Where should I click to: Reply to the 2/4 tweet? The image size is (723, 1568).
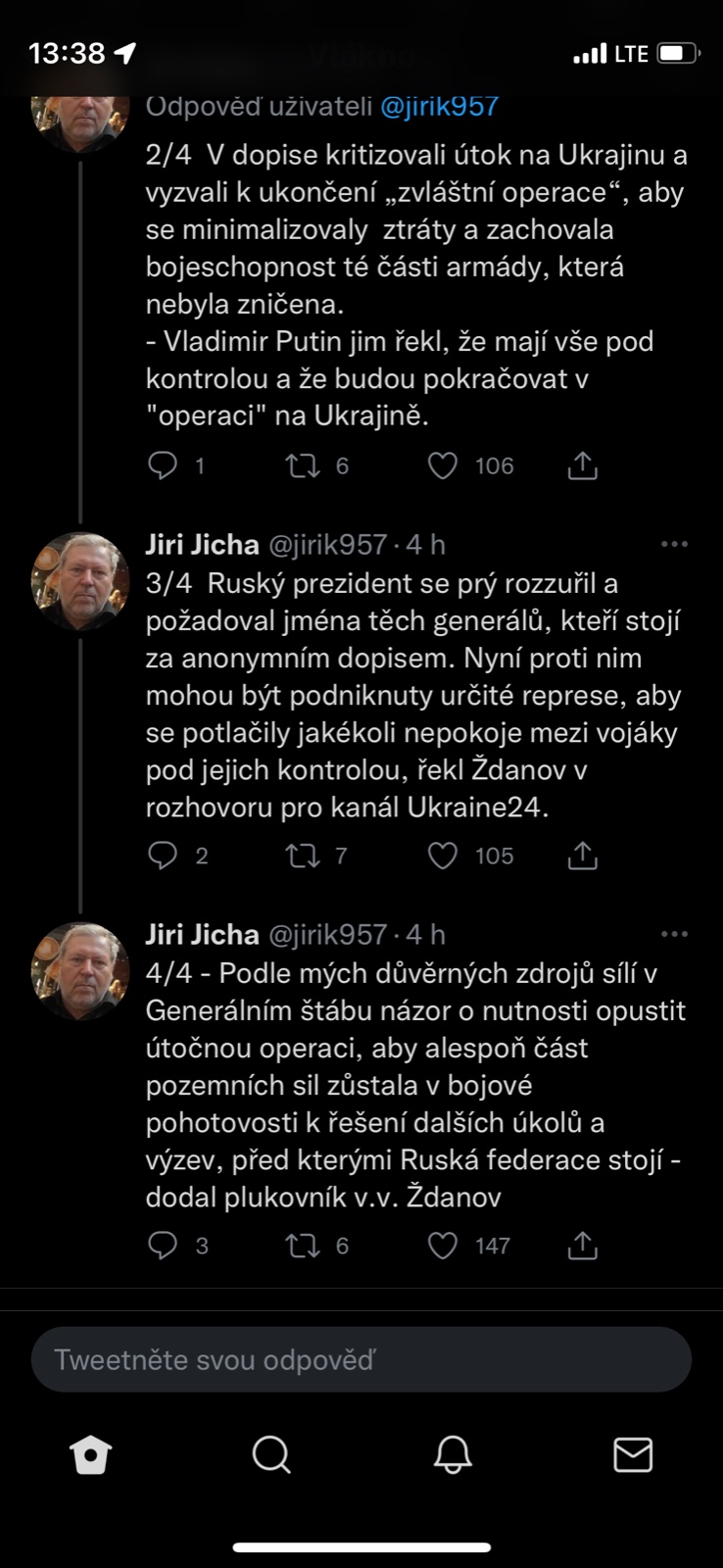pyautogui.click(x=162, y=465)
